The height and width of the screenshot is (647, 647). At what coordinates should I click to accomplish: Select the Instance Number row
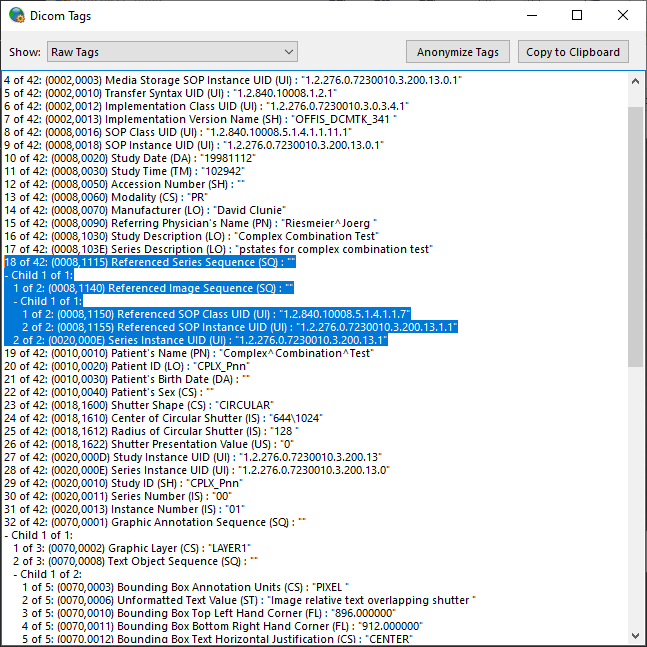click(x=125, y=509)
